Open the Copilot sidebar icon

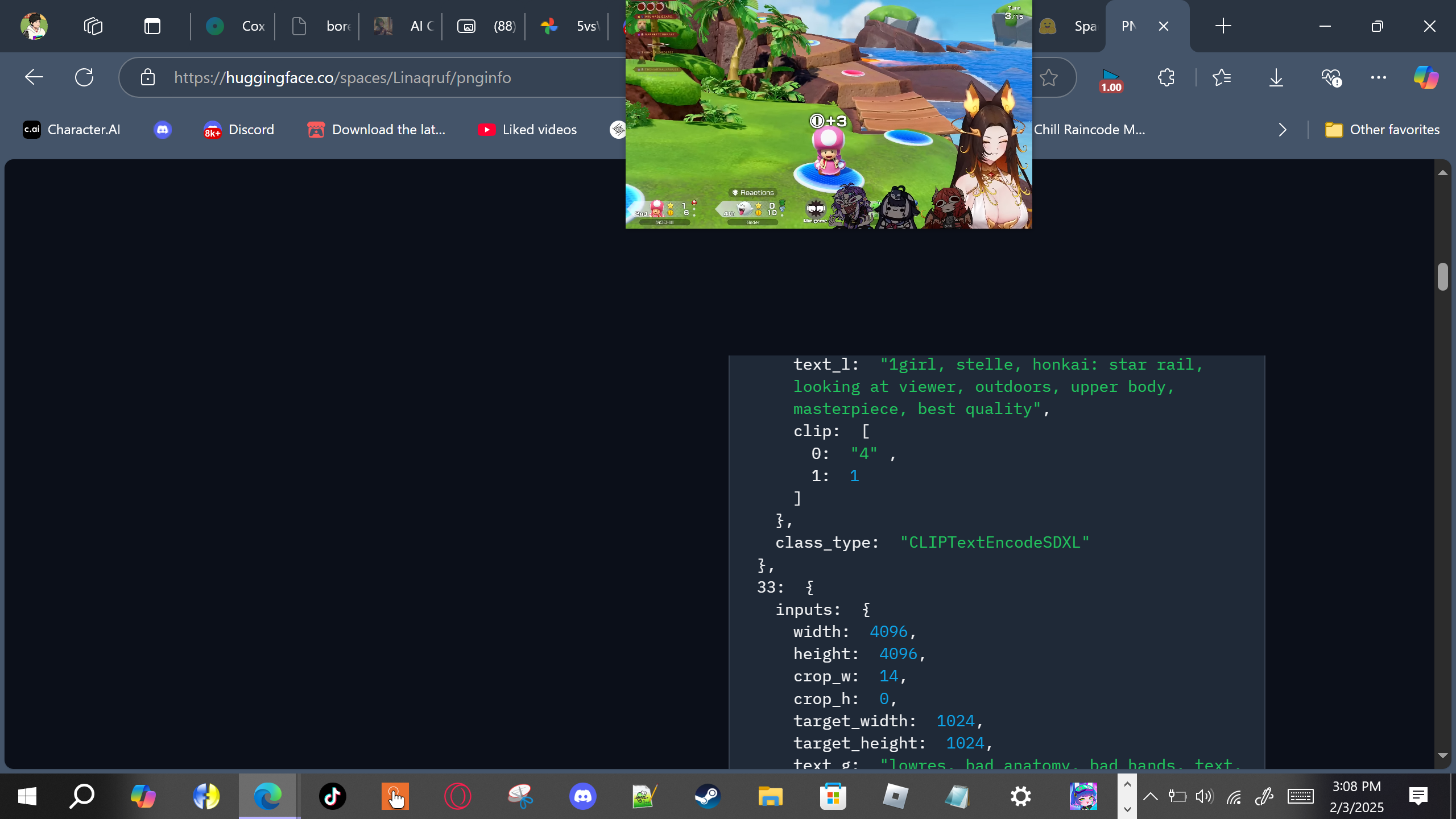pyautogui.click(x=1426, y=77)
